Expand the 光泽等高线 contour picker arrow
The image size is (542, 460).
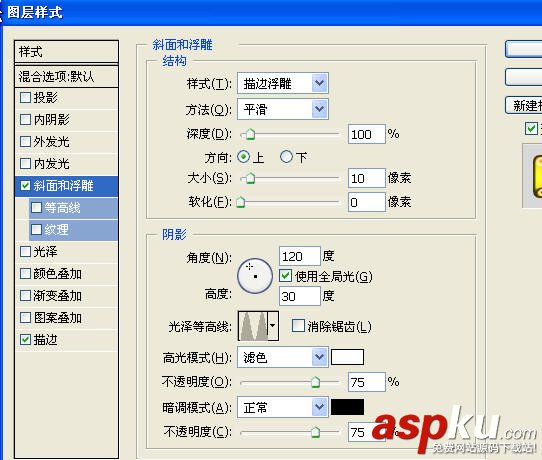(273, 326)
